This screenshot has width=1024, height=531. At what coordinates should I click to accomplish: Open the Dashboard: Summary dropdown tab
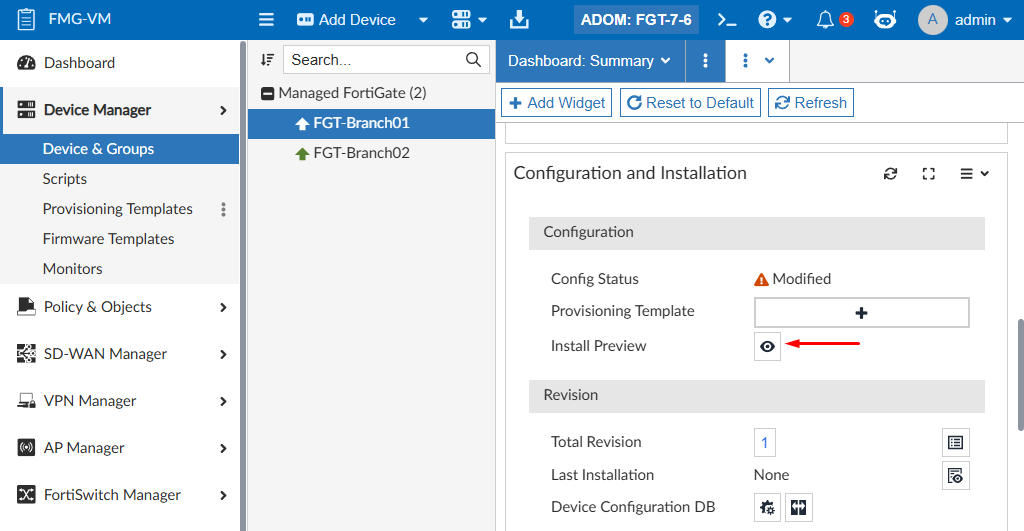pos(590,61)
